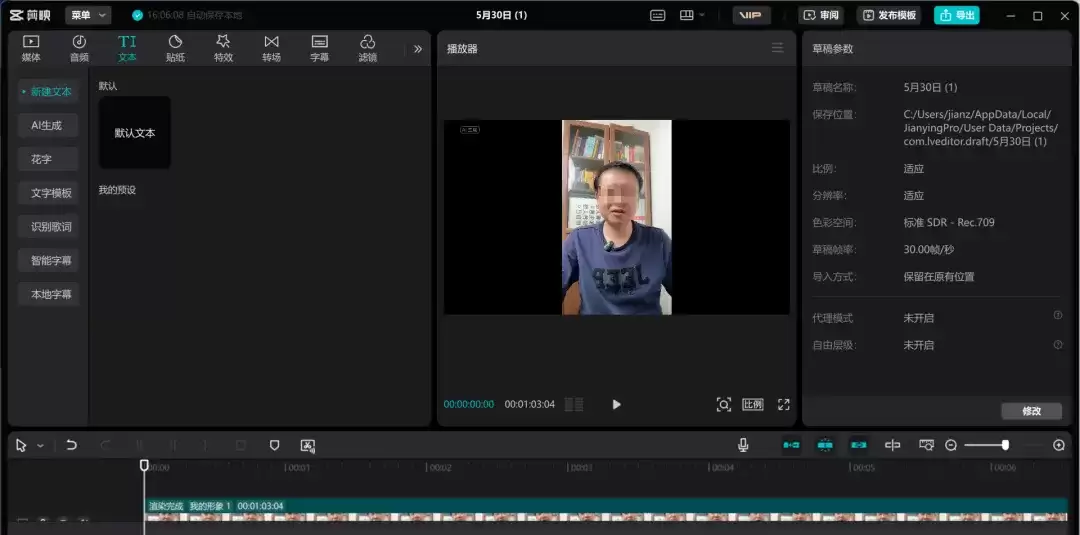Expand more tabs with double-chevron arrow

coord(417,49)
